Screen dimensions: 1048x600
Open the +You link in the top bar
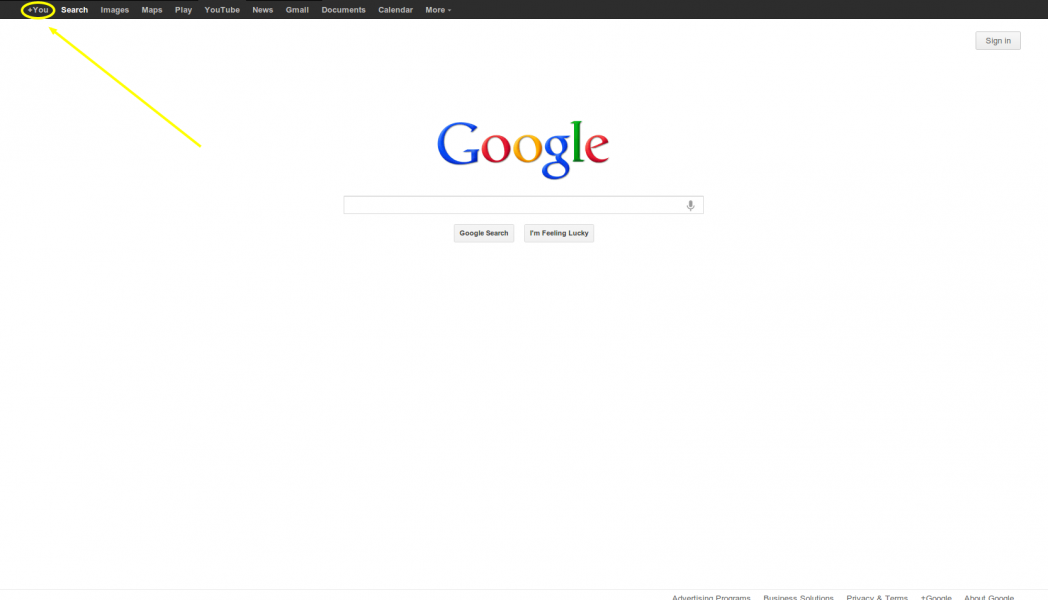pos(38,10)
